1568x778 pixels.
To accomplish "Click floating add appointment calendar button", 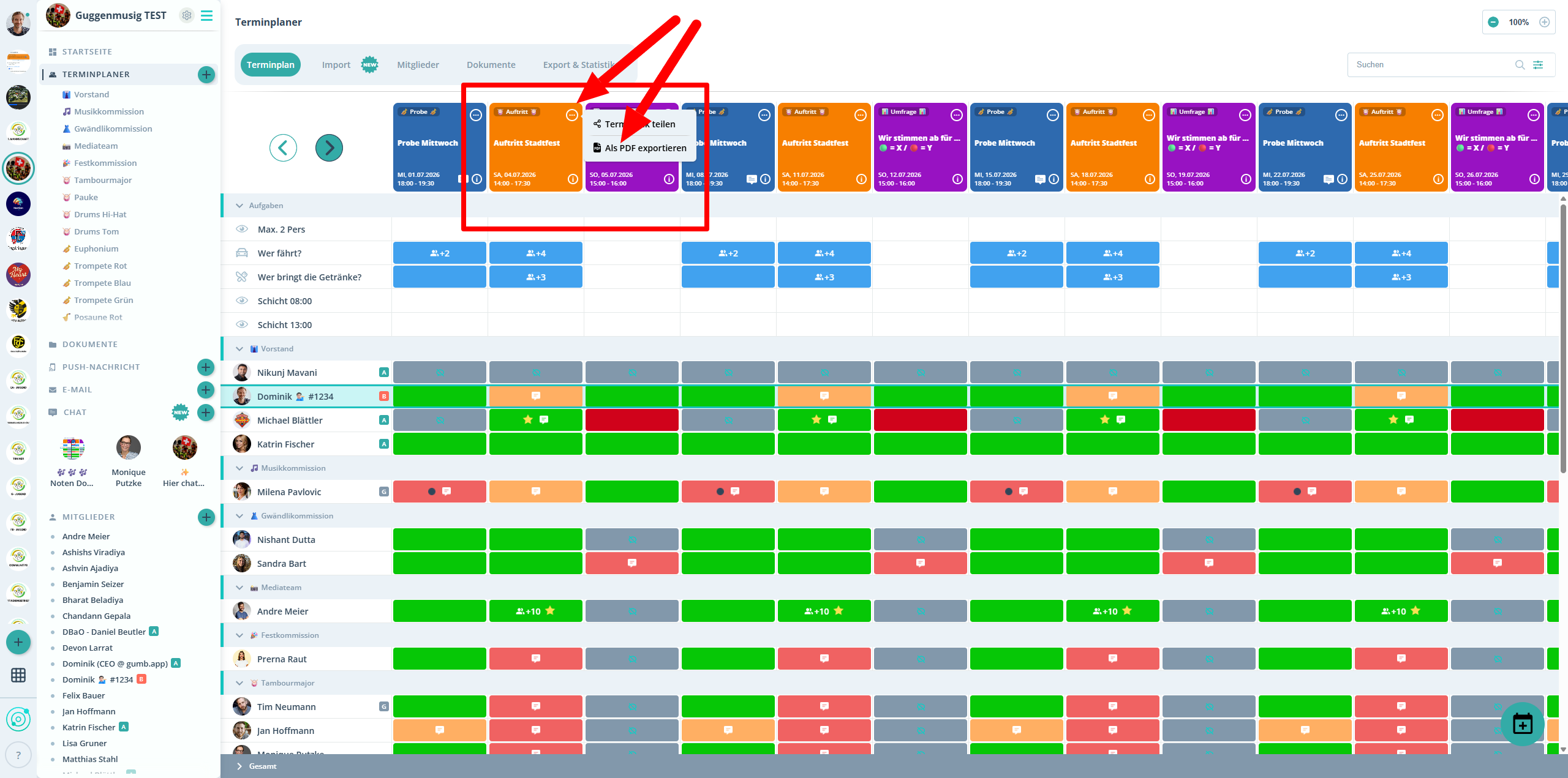I will point(1522,724).
